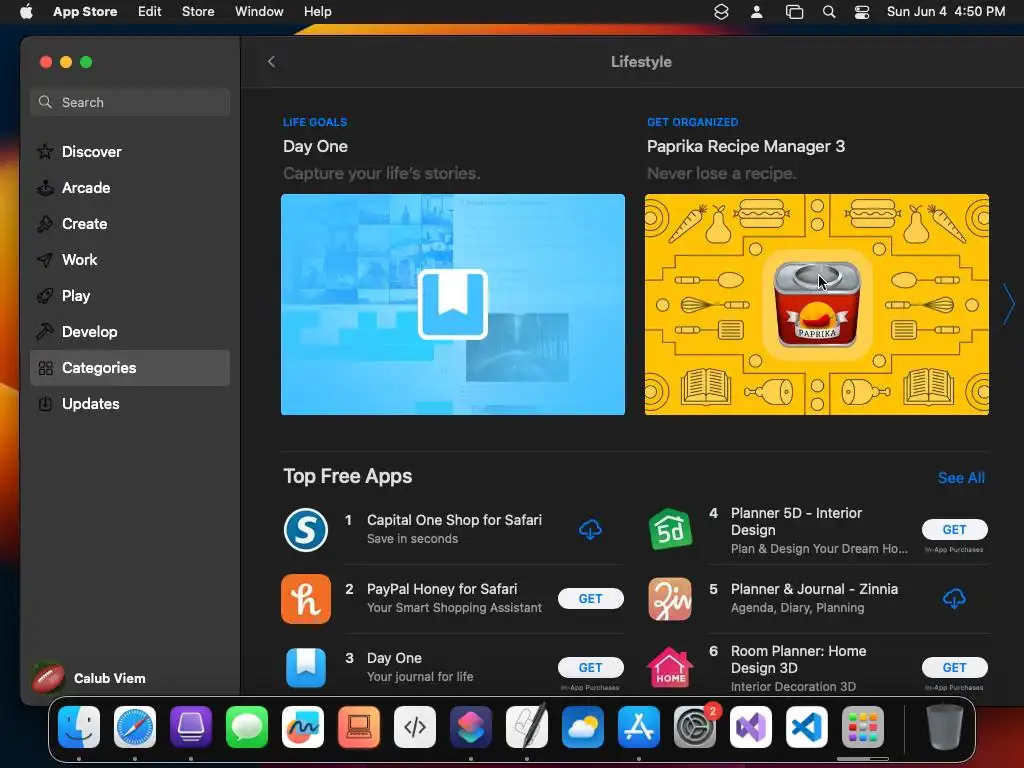Screen dimensions: 1024x768
Task: Open the Day One featured banner
Action: click(453, 304)
